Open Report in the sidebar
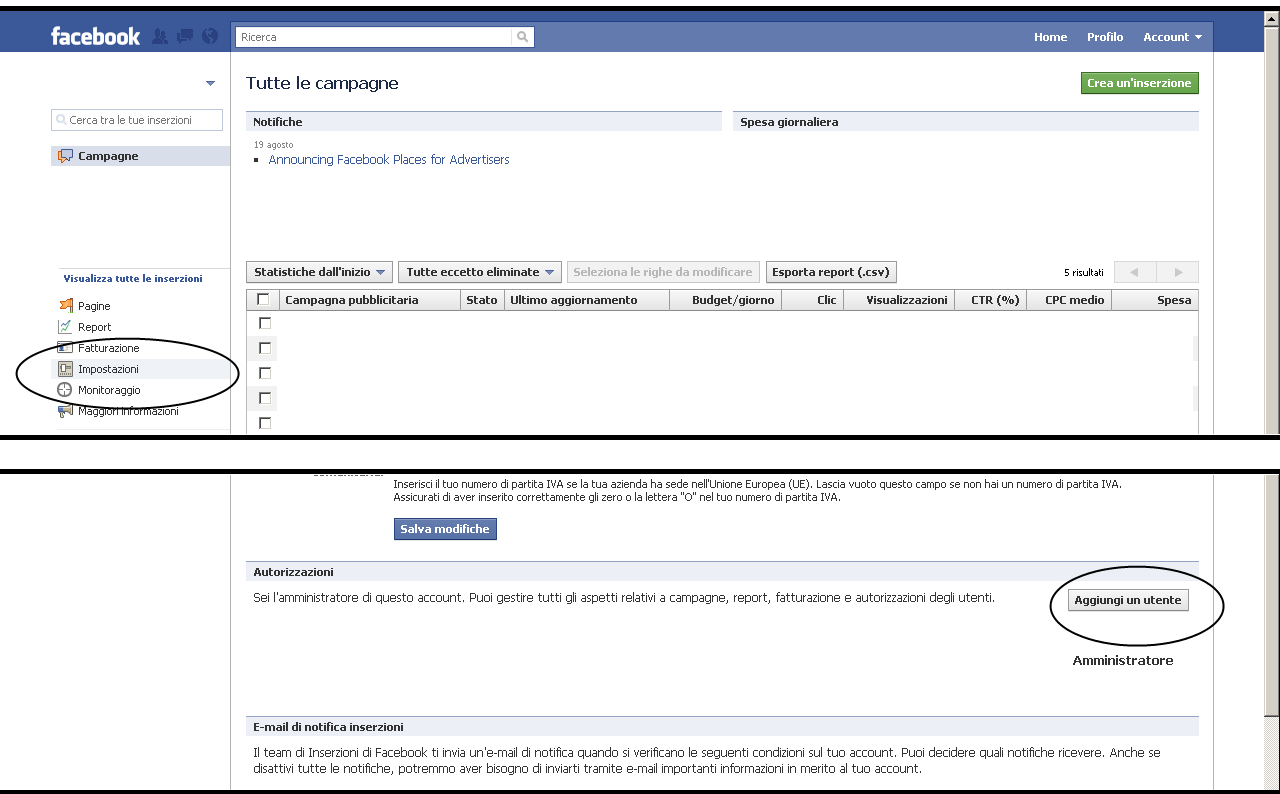The width and height of the screenshot is (1280, 794). click(95, 327)
